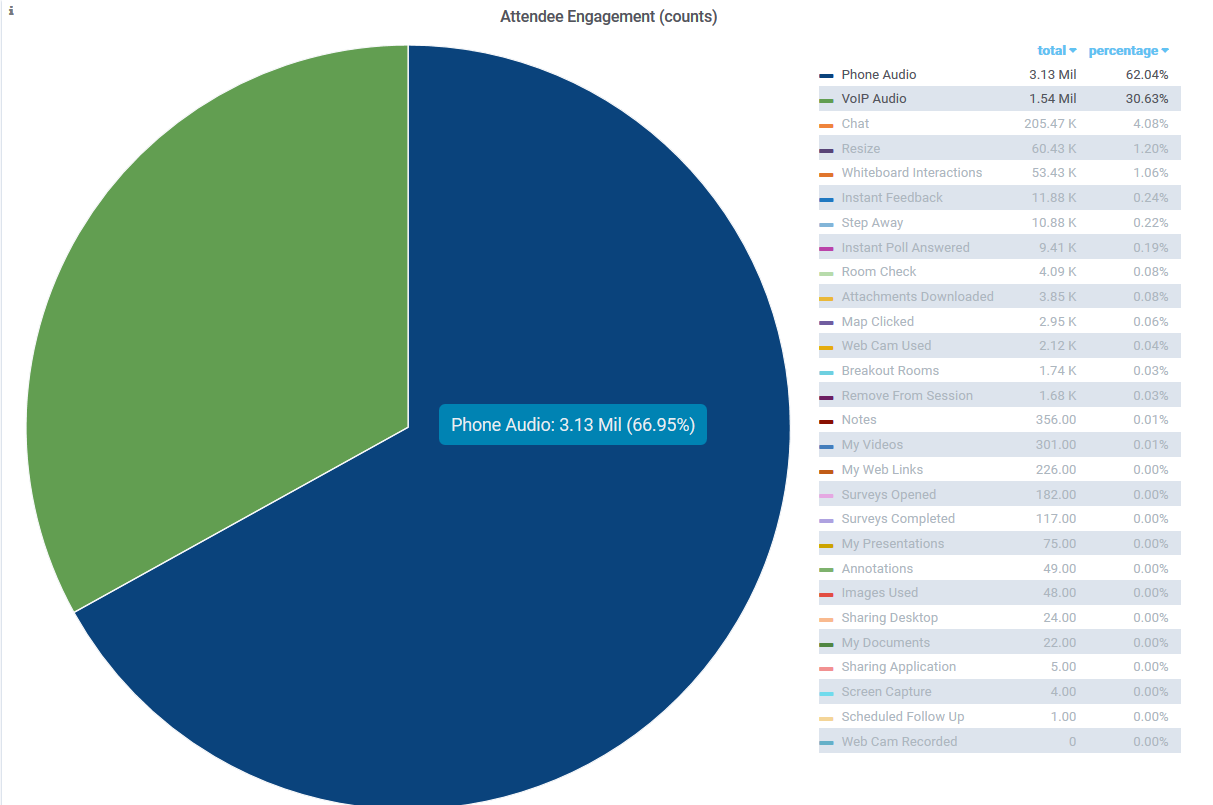Click the Attendee Engagement (counts) panel title
The width and height of the screenshot is (1213, 805).
coord(608,17)
